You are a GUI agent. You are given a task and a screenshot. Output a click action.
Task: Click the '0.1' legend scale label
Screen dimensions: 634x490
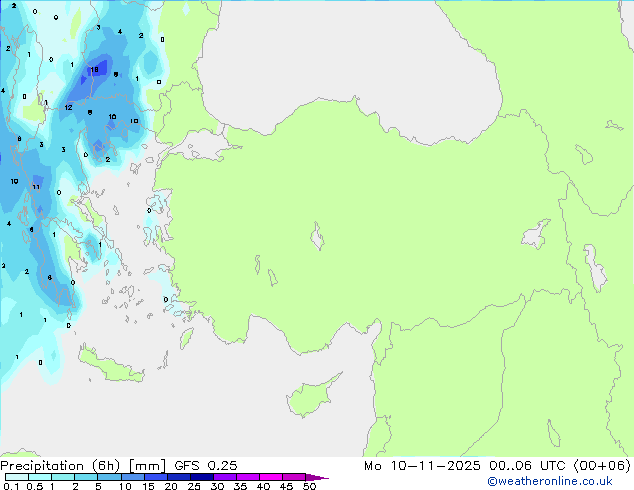[x=11, y=486]
